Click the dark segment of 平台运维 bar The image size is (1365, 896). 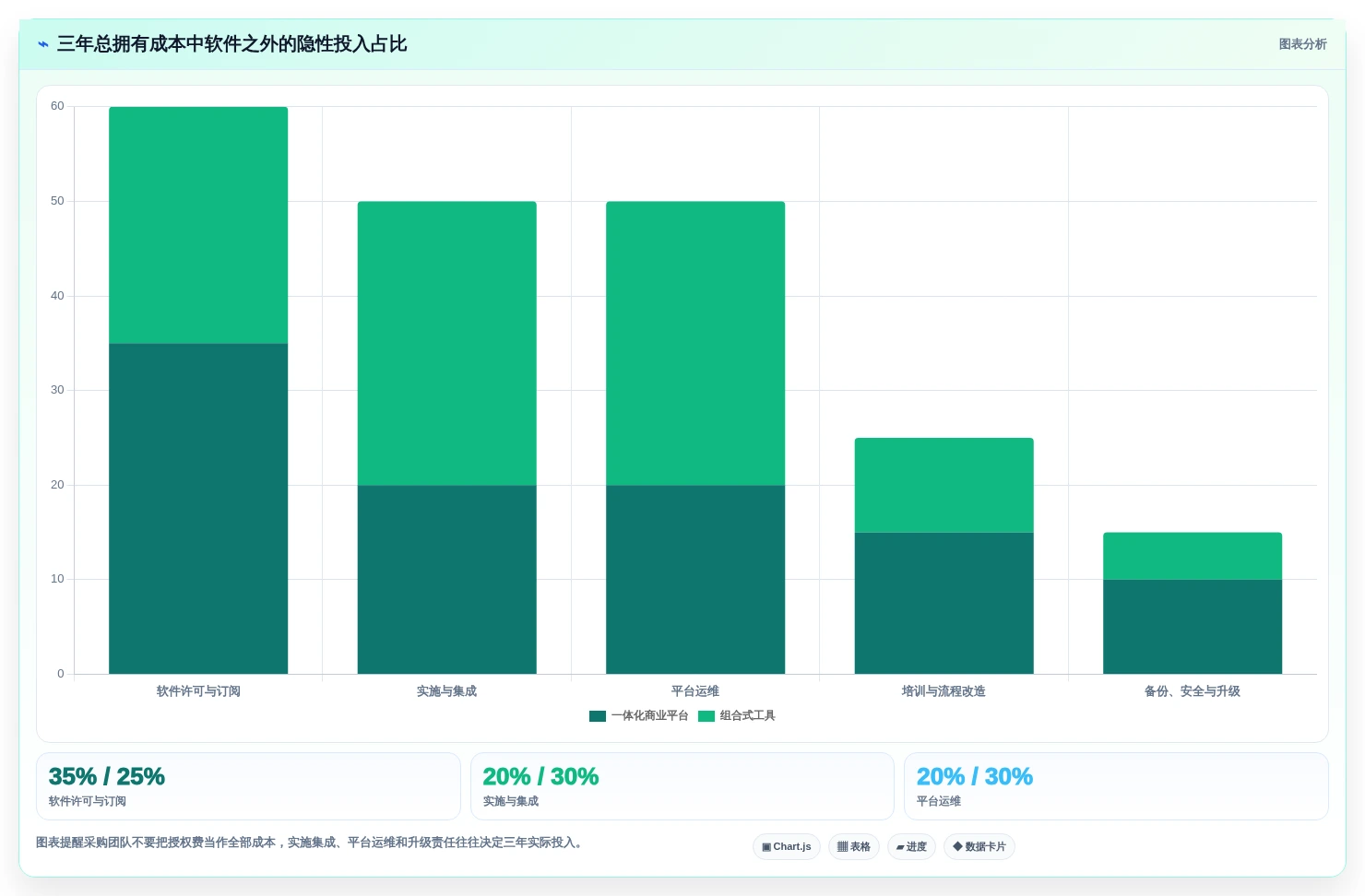click(695, 580)
